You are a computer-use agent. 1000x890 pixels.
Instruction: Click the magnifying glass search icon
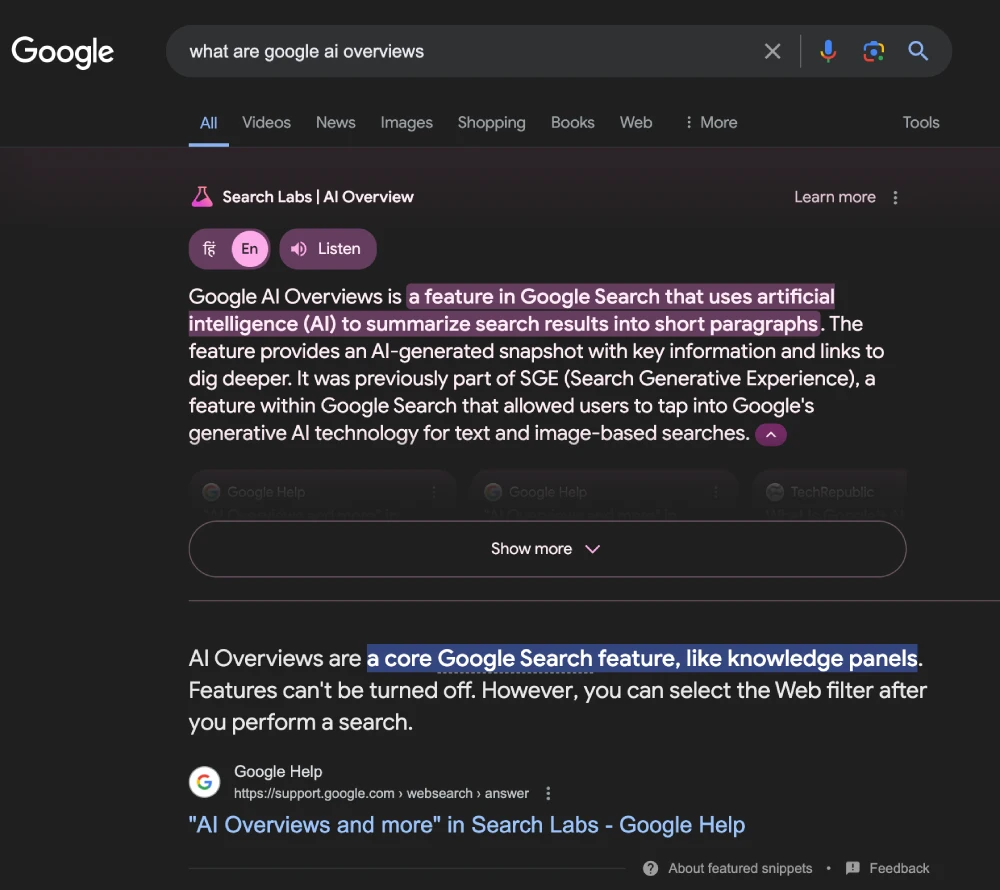point(918,51)
